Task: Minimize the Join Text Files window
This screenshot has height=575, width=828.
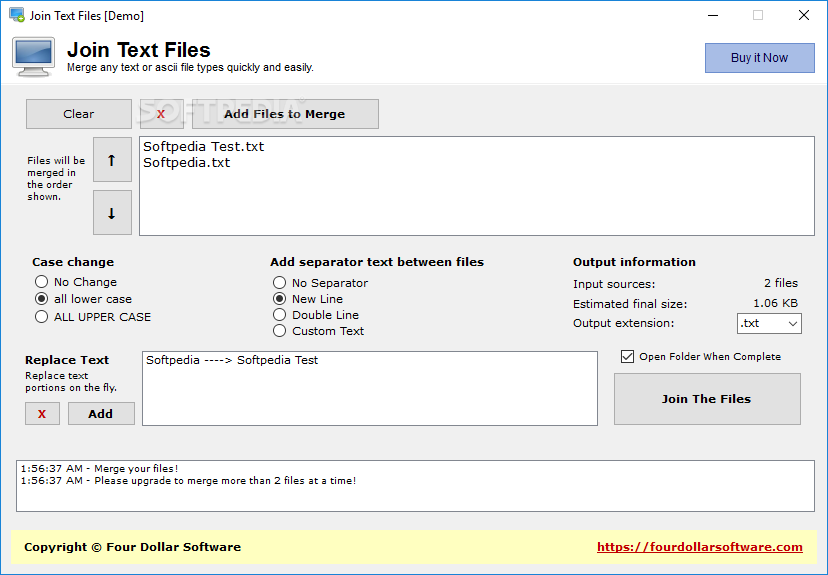Action: point(713,15)
